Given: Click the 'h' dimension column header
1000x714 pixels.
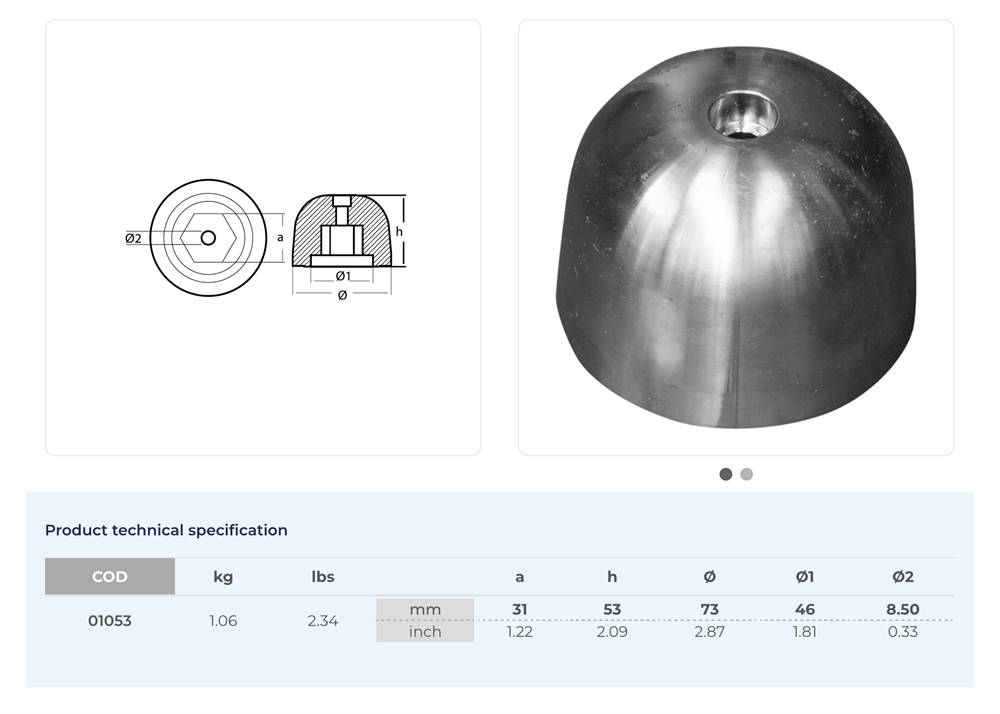Looking at the screenshot, I should pos(612,577).
